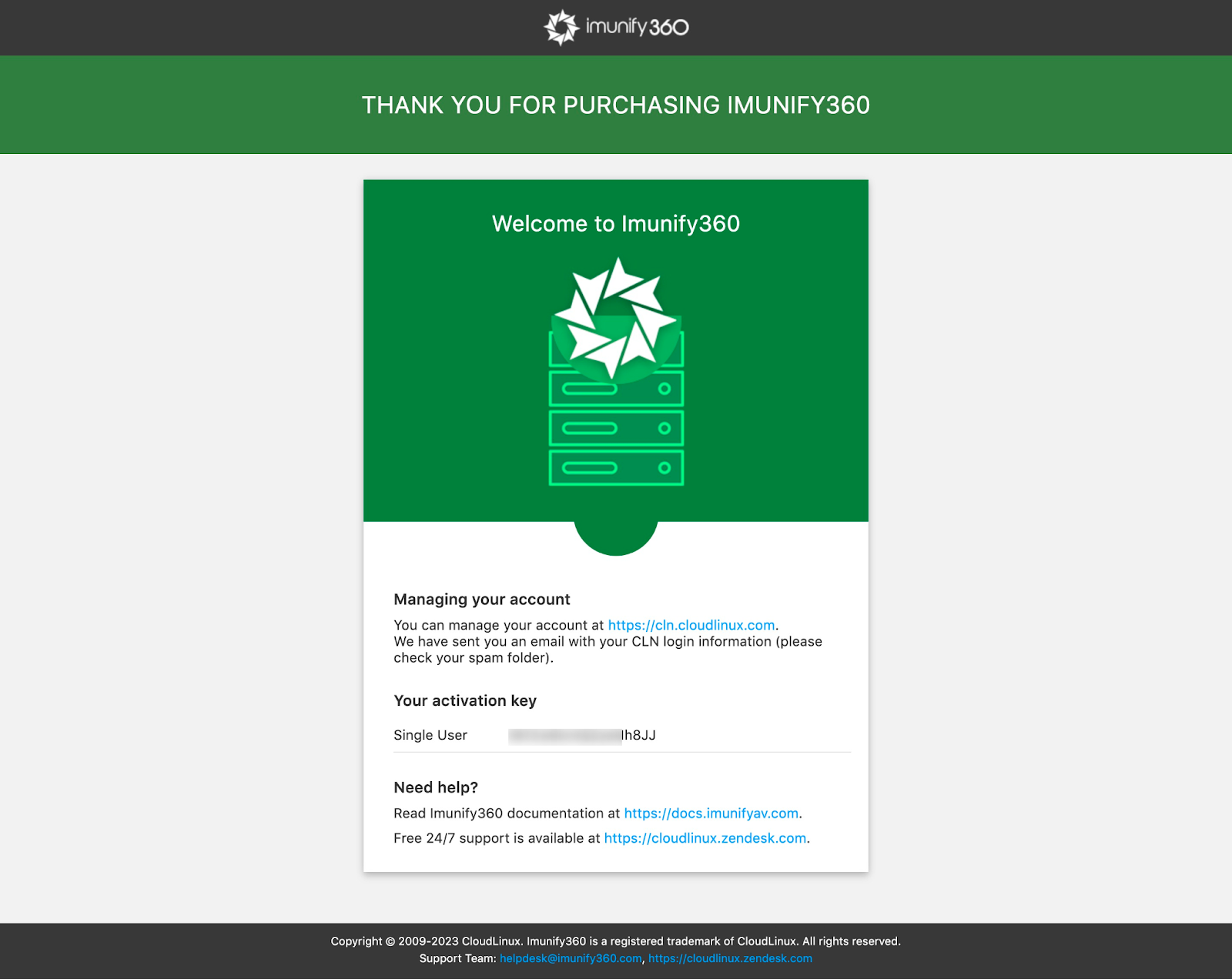Open the cln.cloudlinux.com account link

click(691, 625)
